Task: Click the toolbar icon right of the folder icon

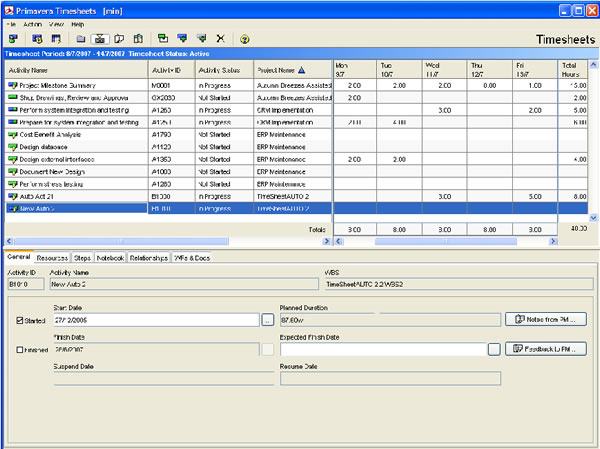Action: pyautogui.click(x=100, y=38)
